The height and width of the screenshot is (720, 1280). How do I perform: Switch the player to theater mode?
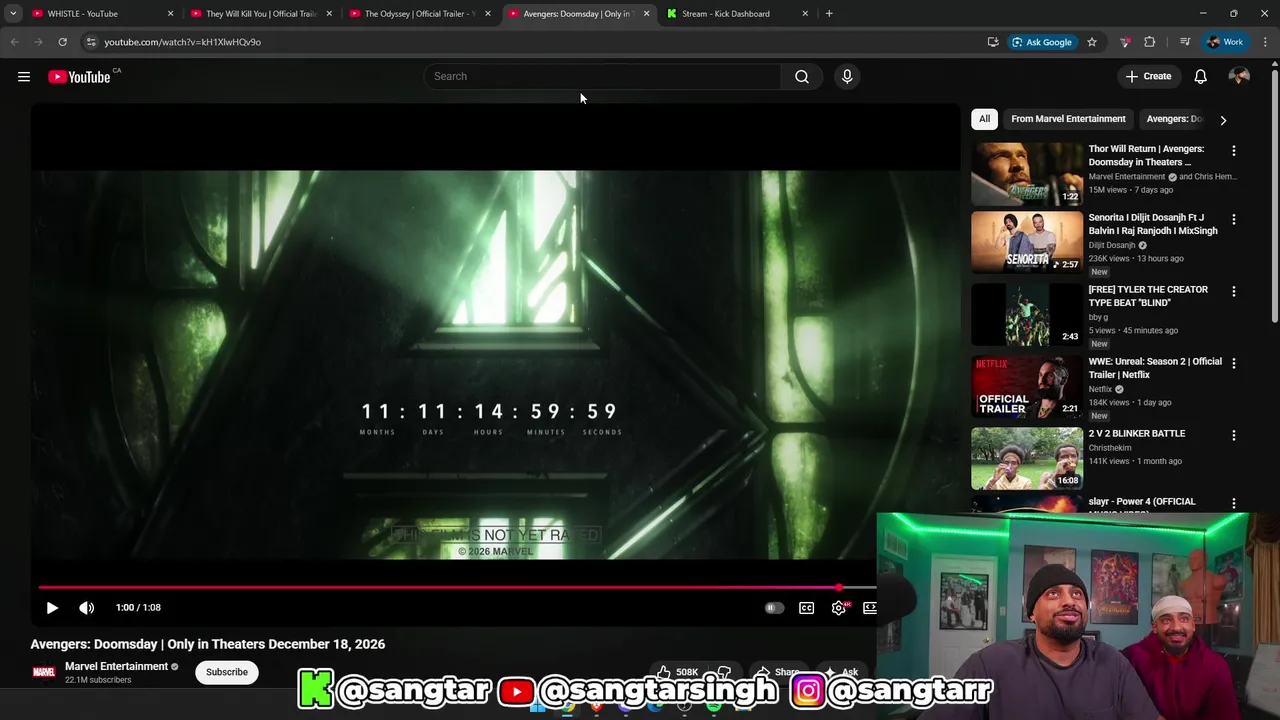(870, 607)
